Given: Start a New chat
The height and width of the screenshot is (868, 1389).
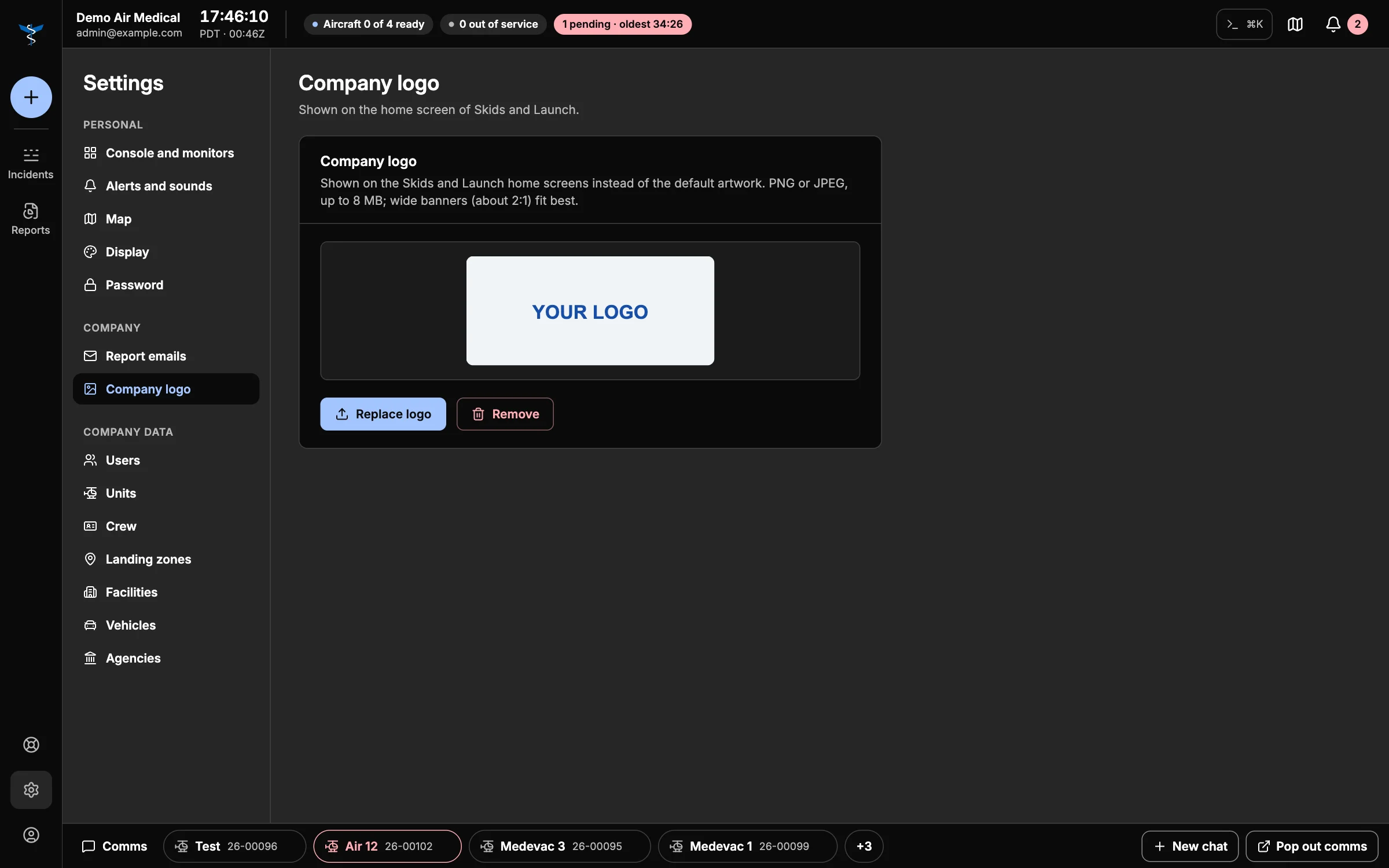Looking at the screenshot, I should pyautogui.click(x=1190, y=846).
